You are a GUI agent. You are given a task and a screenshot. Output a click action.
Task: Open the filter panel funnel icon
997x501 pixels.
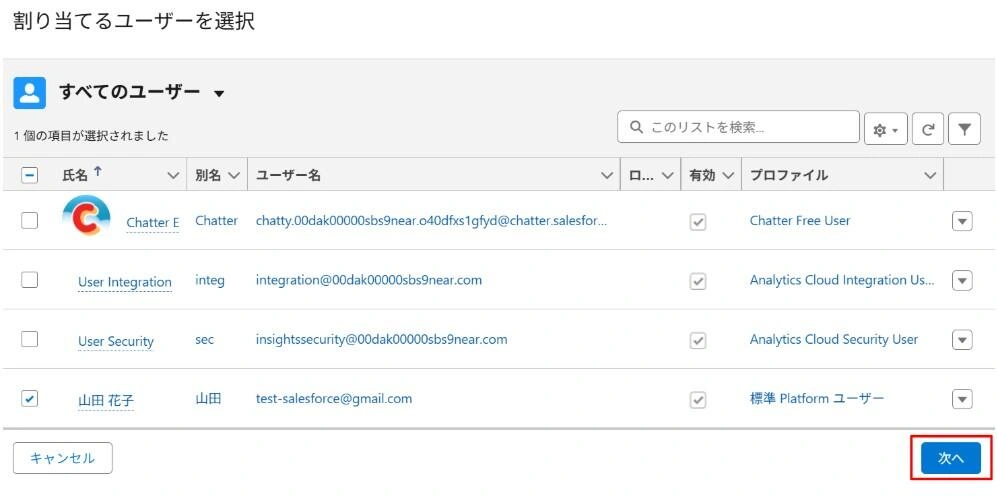tap(965, 130)
